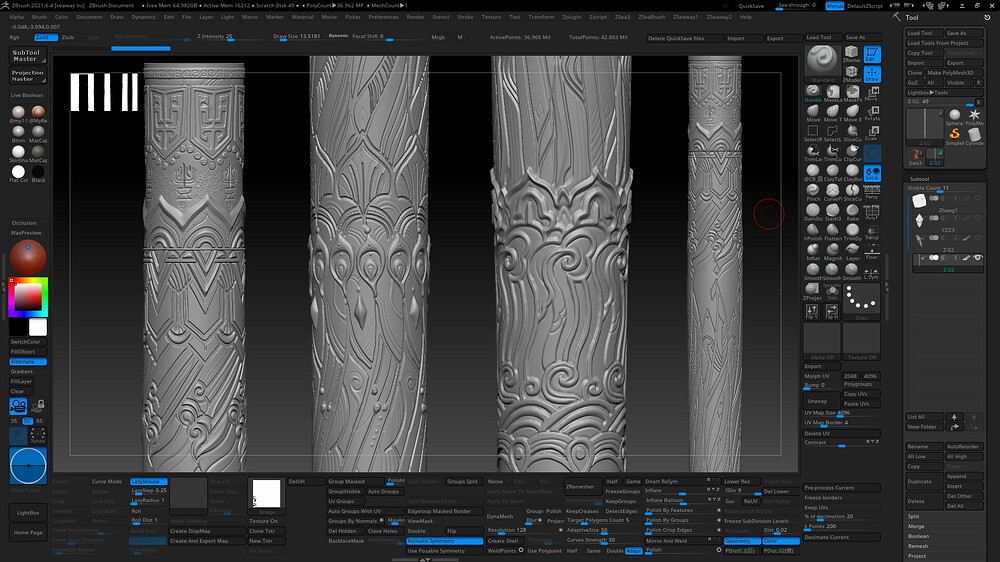Toggle Transp transparency mode
The width and height of the screenshot is (1000, 562).
pos(872,232)
